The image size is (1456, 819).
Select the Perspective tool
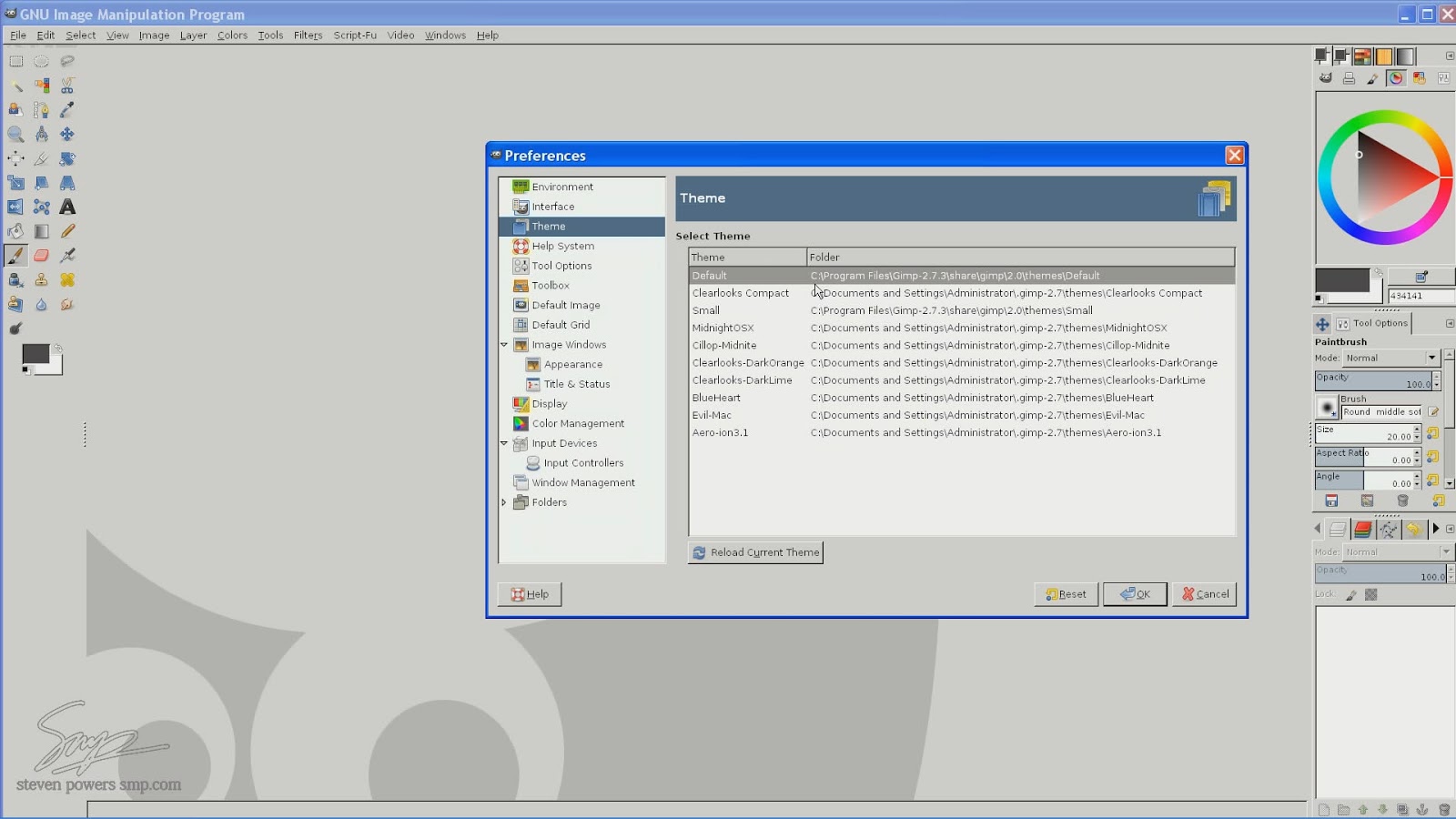(x=67, y=183)
